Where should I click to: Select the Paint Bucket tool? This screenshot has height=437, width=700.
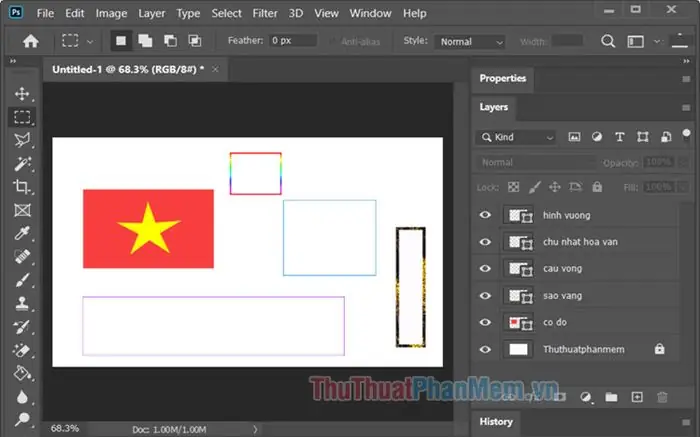(x=22, y=373)
